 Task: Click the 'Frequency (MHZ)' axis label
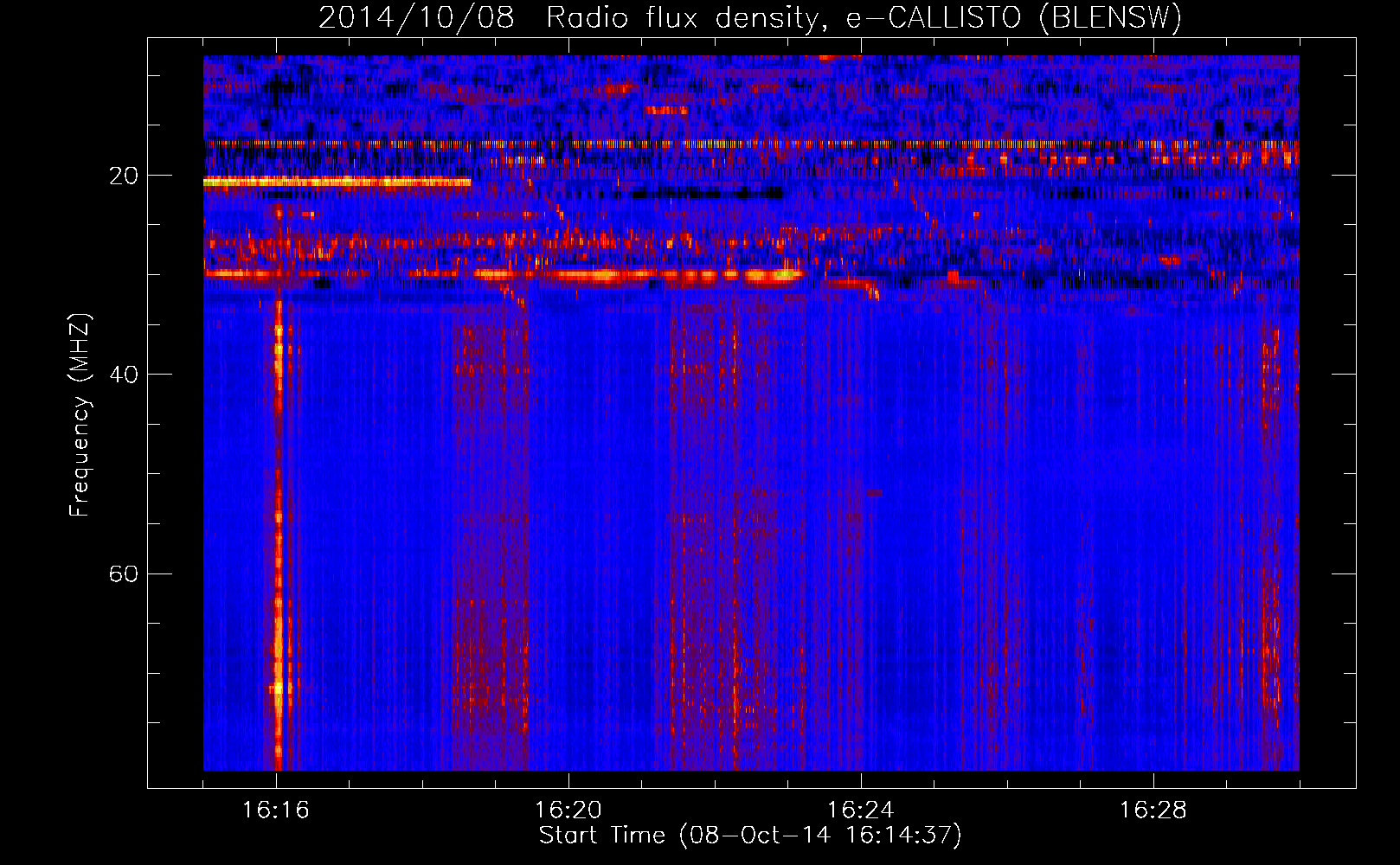tap(79, 415)
